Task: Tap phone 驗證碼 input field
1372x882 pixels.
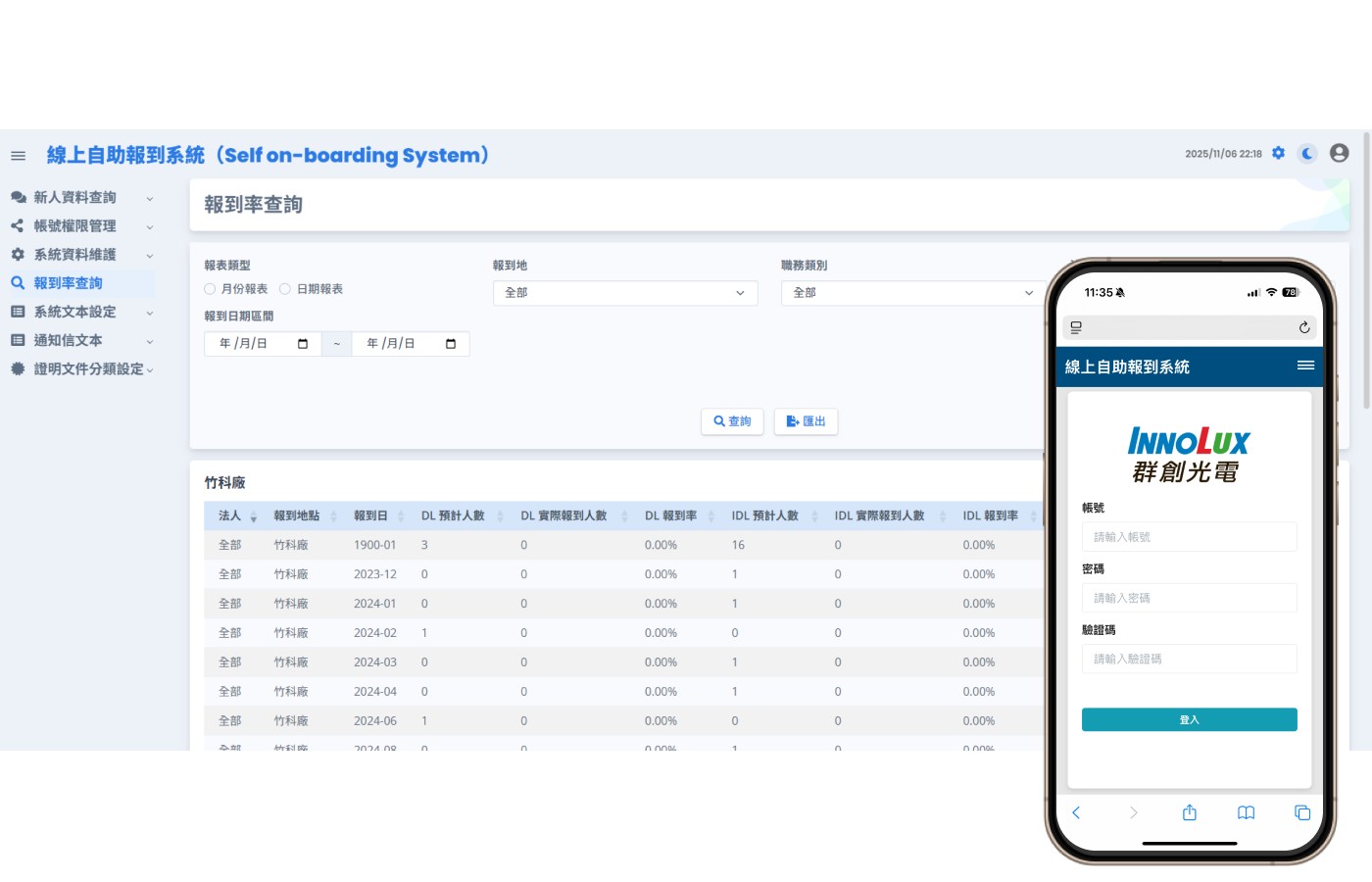Action: pos(1189,659)
